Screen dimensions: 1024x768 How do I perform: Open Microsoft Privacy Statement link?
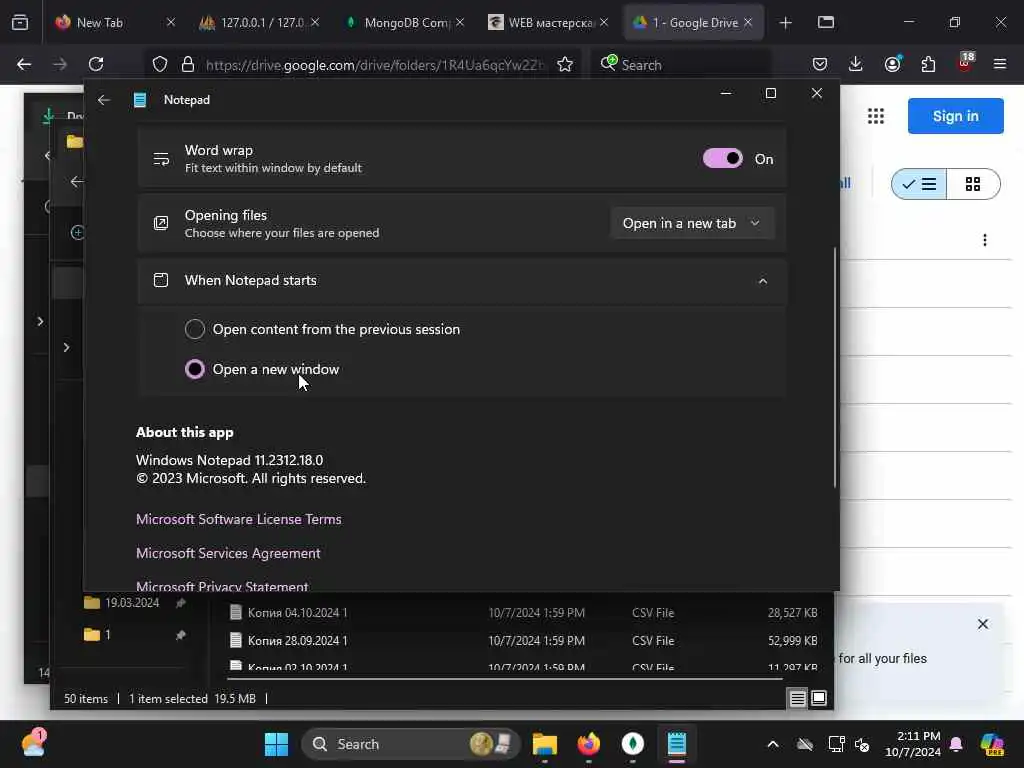tap(222, 586)
